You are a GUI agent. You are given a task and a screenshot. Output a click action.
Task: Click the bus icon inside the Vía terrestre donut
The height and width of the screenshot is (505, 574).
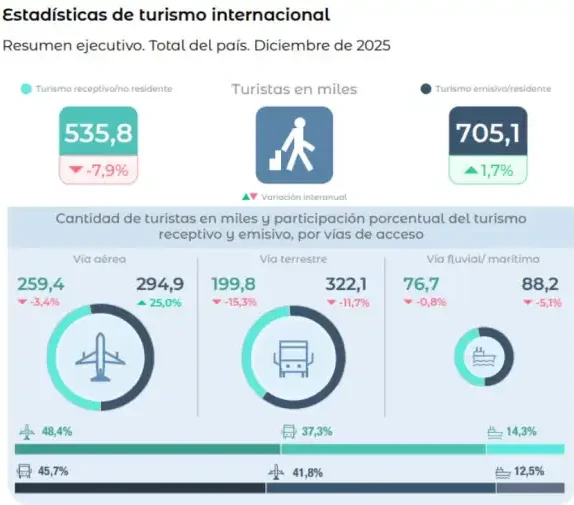pyautogui.click(x=293, y=359)
